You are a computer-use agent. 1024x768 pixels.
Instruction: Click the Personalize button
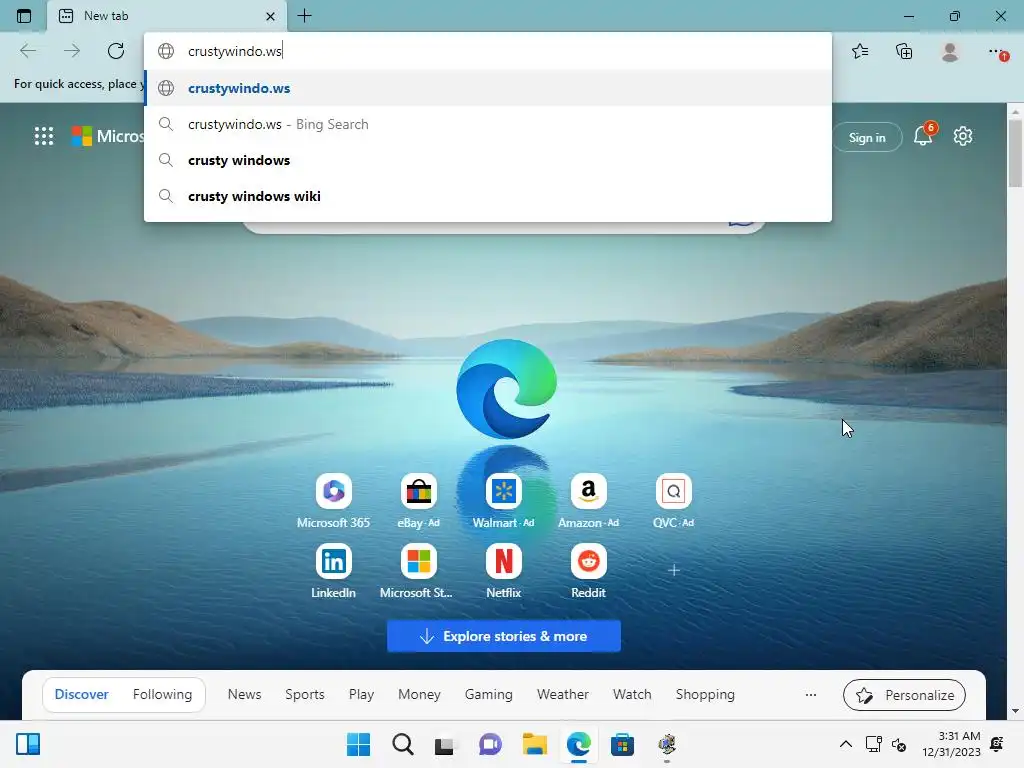click(x=904, y=695)
